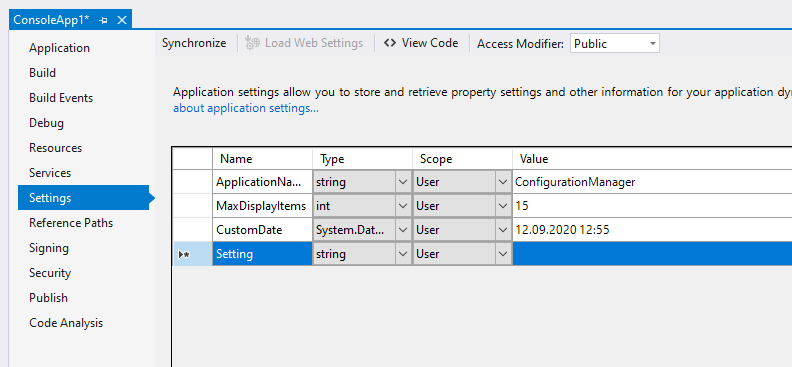Click the Scope column header
This screenshot has width=792, height=367.
[x=462, y=159]
